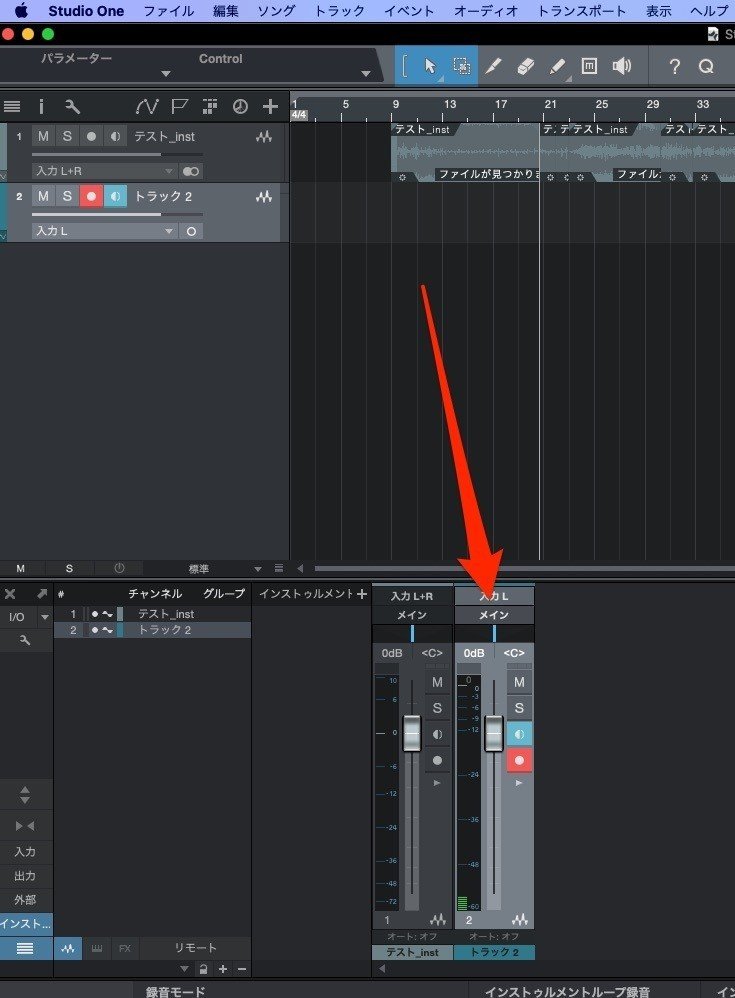This screenshot has height=998, width=735.
Task: Pick the Paint pencil tool
Action: coord(557,66)
